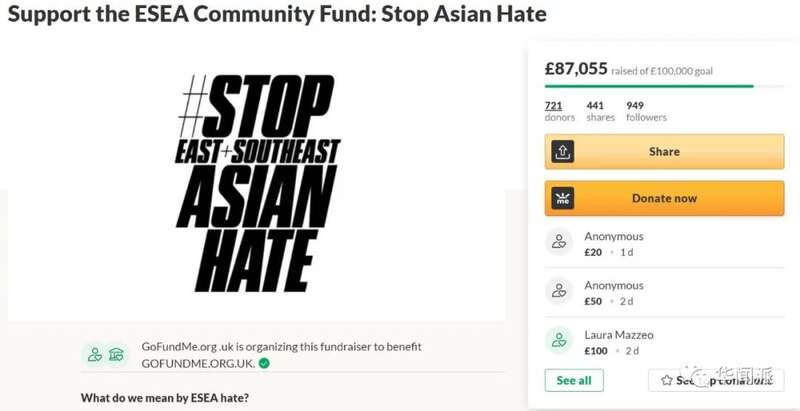Click the charity building icon
This screenshot has height=411, width=800.
(x=116, y=354)
